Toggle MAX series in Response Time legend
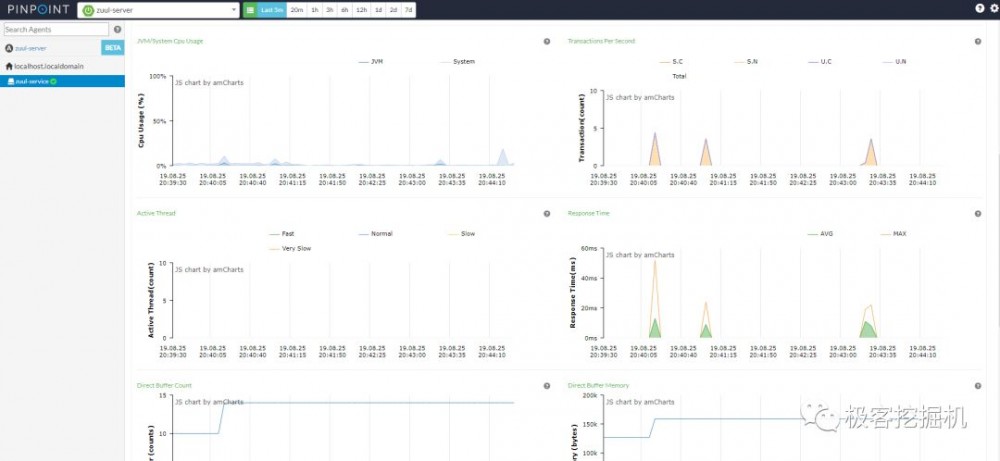 [894, 234]
